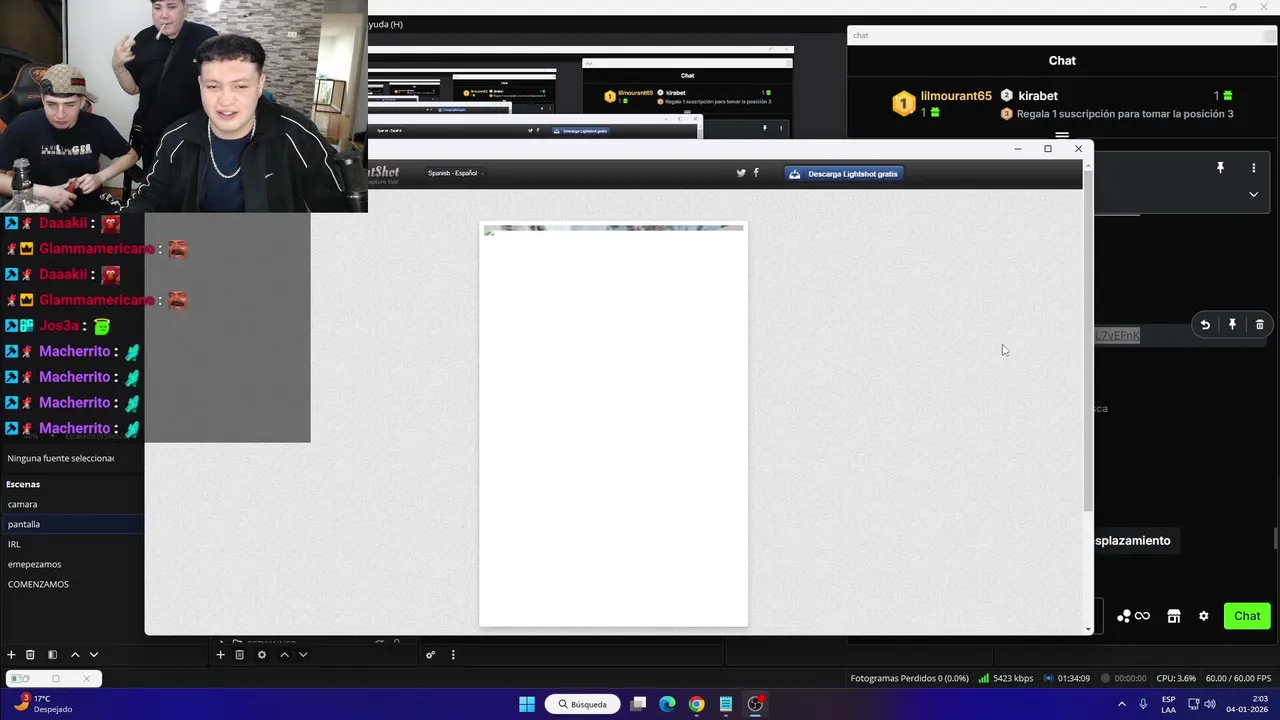
Task: Open OBS Studio from the taskbar
Action: 755,704
